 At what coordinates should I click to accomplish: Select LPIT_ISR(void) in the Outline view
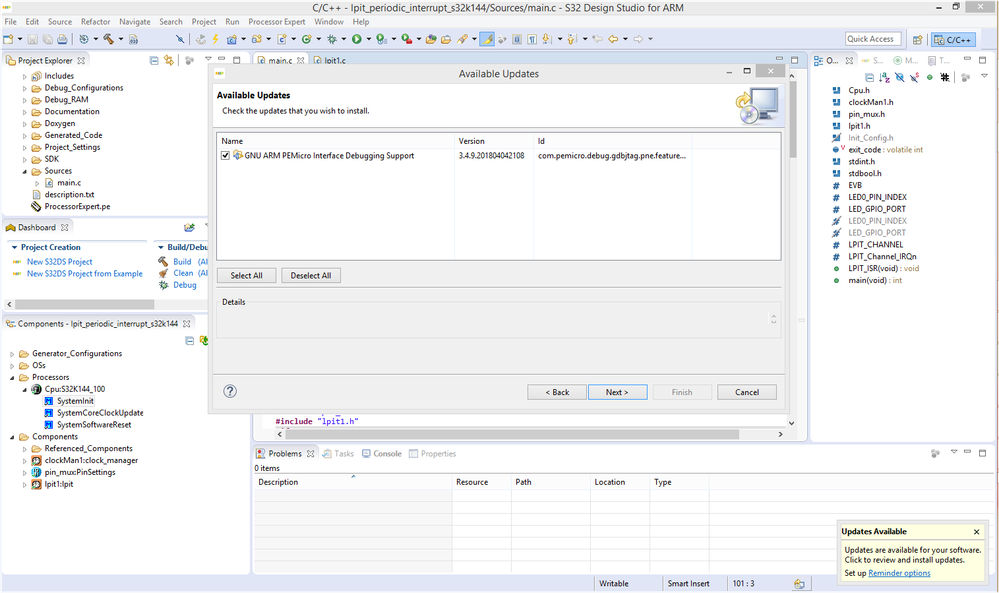883,269
